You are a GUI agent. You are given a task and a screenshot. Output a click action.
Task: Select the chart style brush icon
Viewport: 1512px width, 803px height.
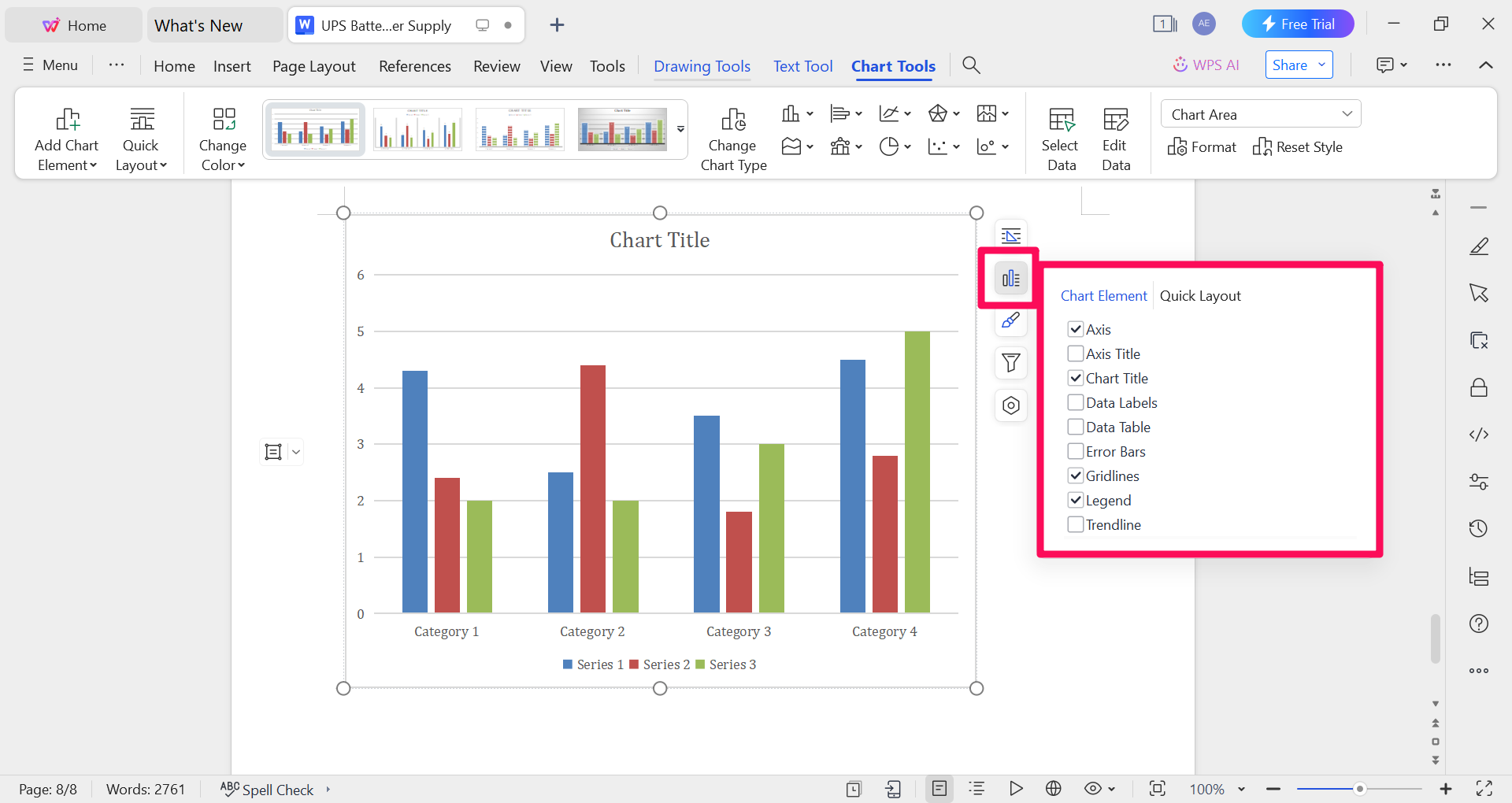1010,320
